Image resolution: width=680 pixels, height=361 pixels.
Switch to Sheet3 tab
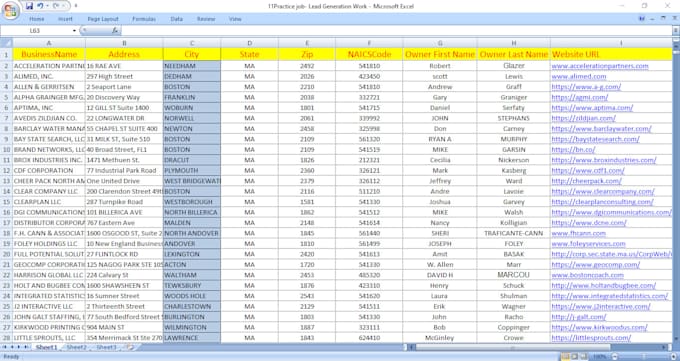click(x=106, y=347)
